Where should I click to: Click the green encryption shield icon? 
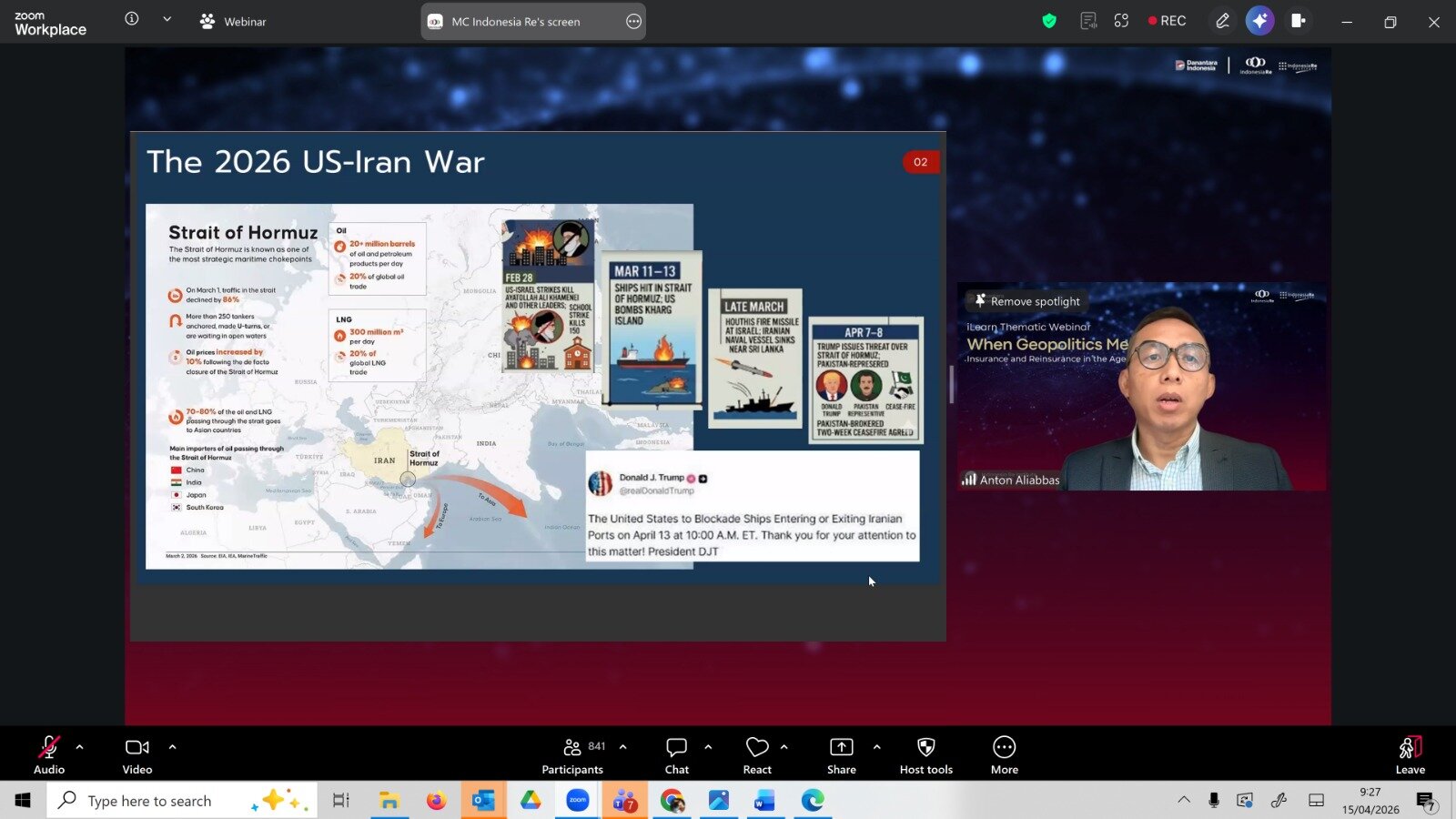click(1049, 21)
